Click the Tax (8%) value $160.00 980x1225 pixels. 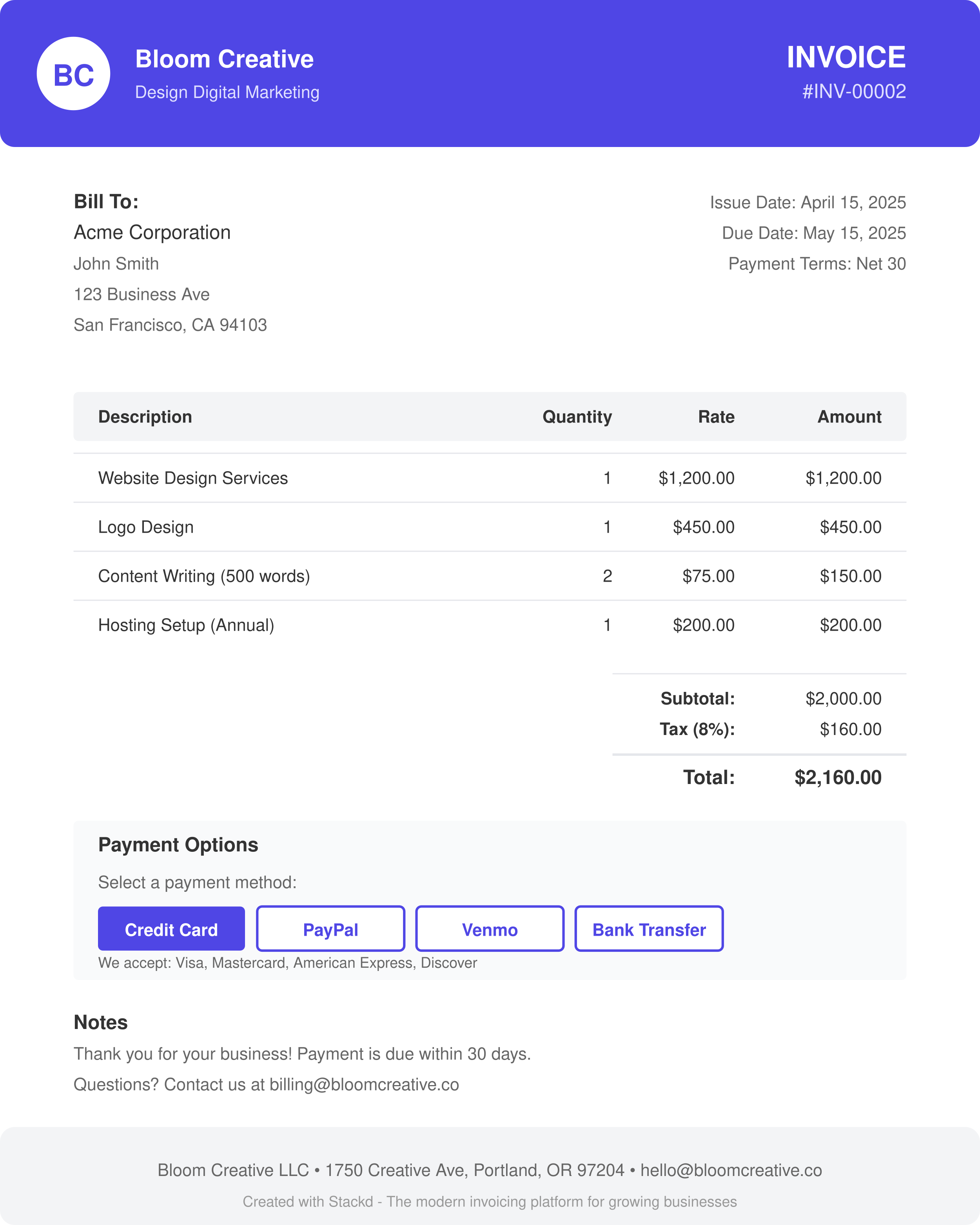(851, 729)
